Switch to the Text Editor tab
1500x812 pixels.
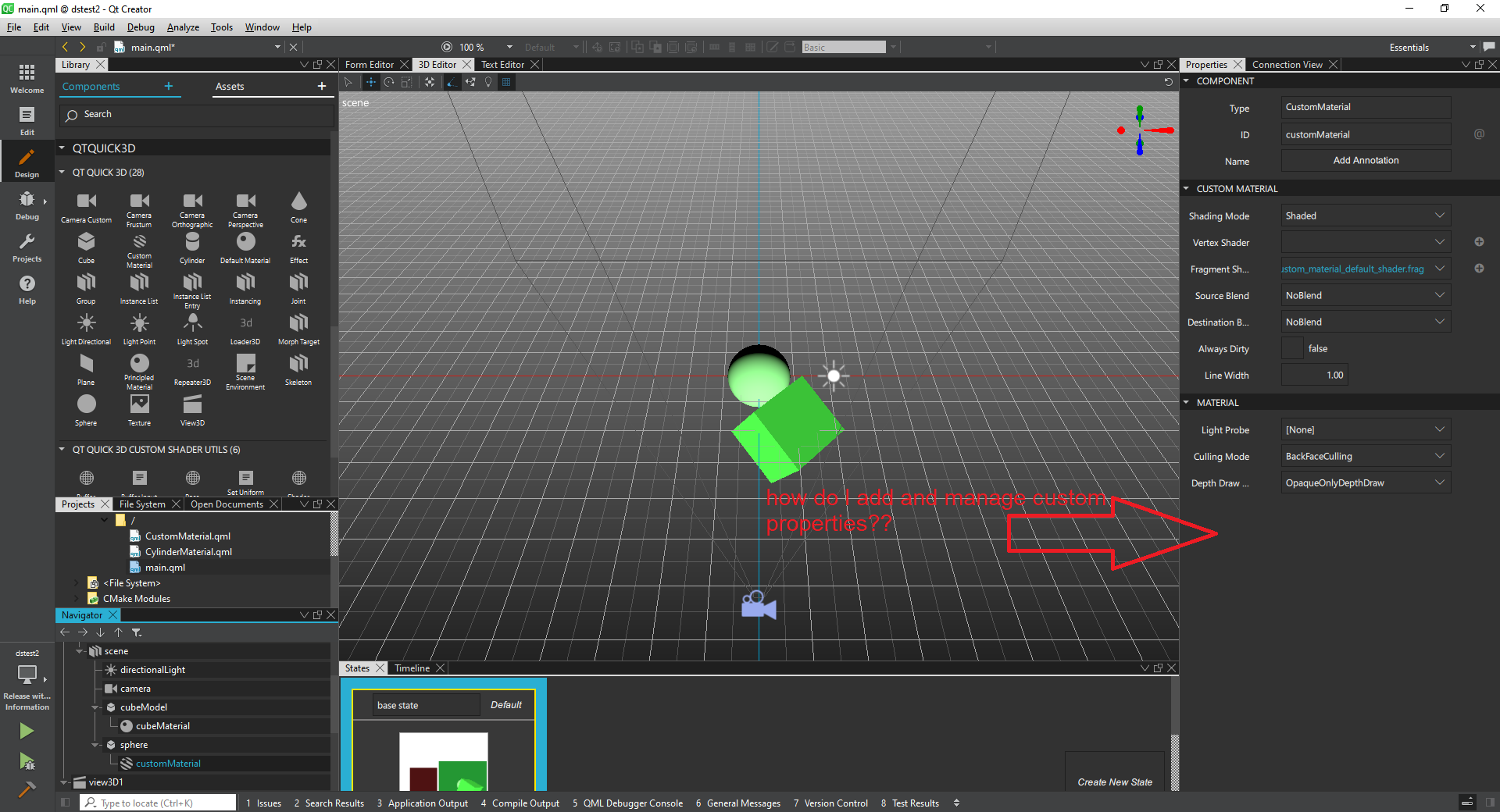tap(502, 65)
